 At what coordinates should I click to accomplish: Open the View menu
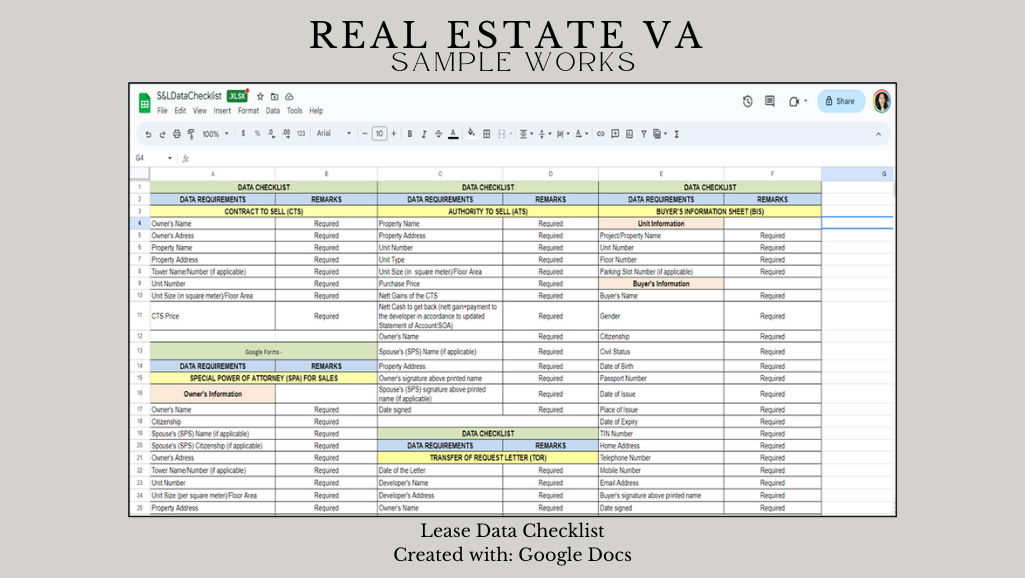[200, 111]
